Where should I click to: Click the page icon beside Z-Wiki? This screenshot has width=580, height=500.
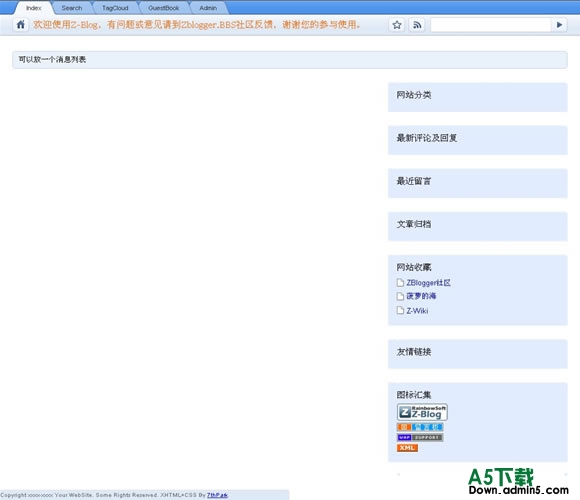[400, 310]
